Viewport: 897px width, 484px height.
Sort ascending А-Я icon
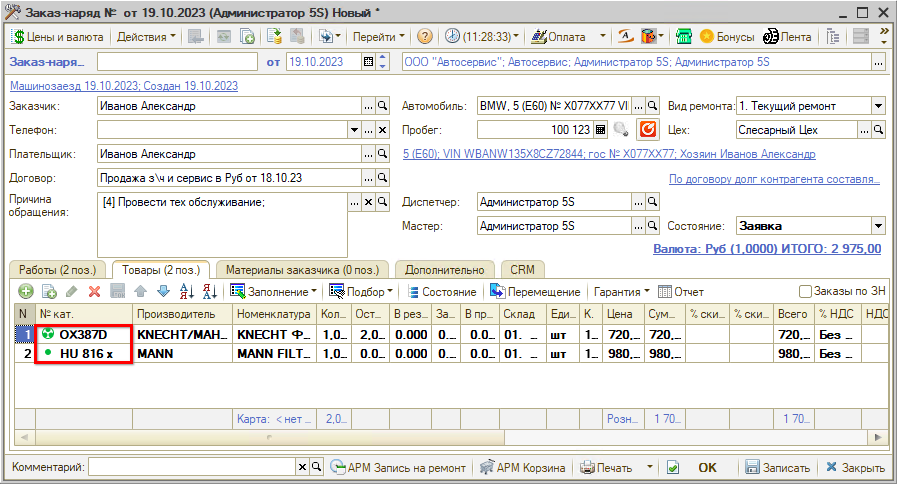[186, 292]
